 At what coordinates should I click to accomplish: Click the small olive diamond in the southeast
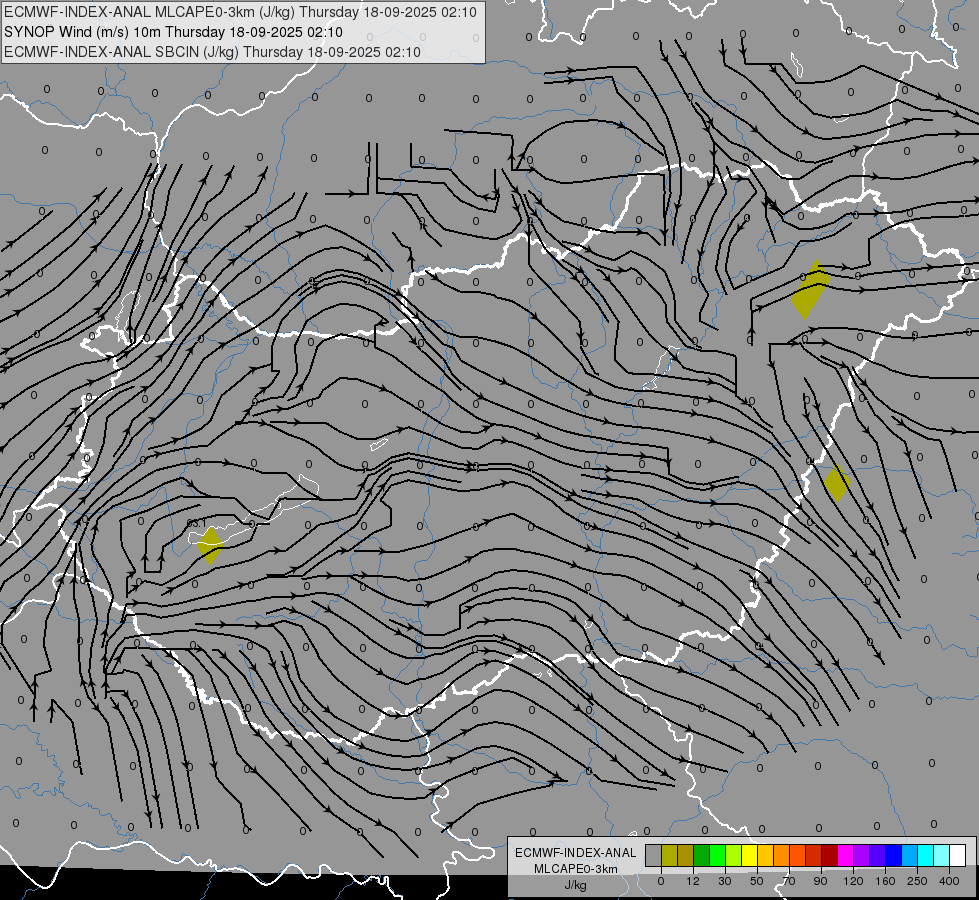[837, 483]
